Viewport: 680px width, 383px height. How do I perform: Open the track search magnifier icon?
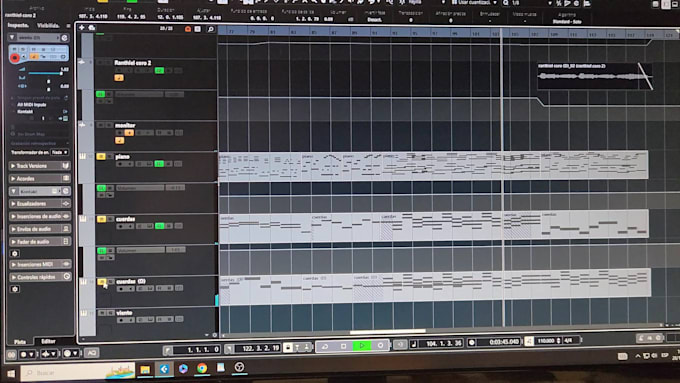coord(210,29)
